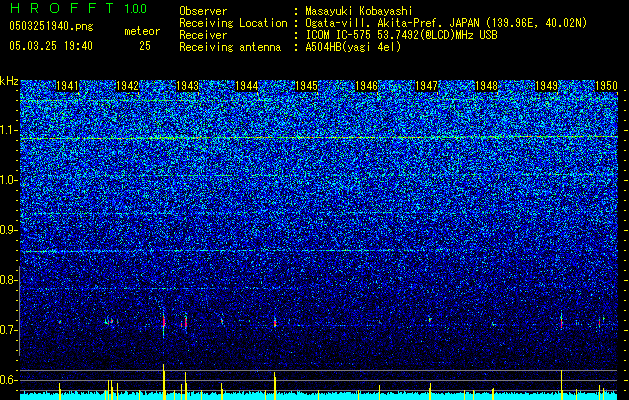This screenshot has width=629, height=400.
Task: Click the Receiving antenna field label
Action: [x=230, y=47]
